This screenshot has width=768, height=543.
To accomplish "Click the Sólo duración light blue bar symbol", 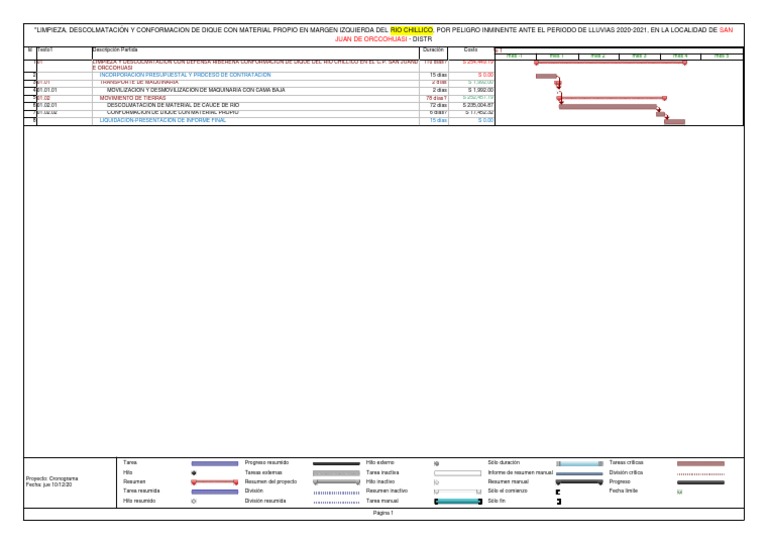I will click(579, 463).
